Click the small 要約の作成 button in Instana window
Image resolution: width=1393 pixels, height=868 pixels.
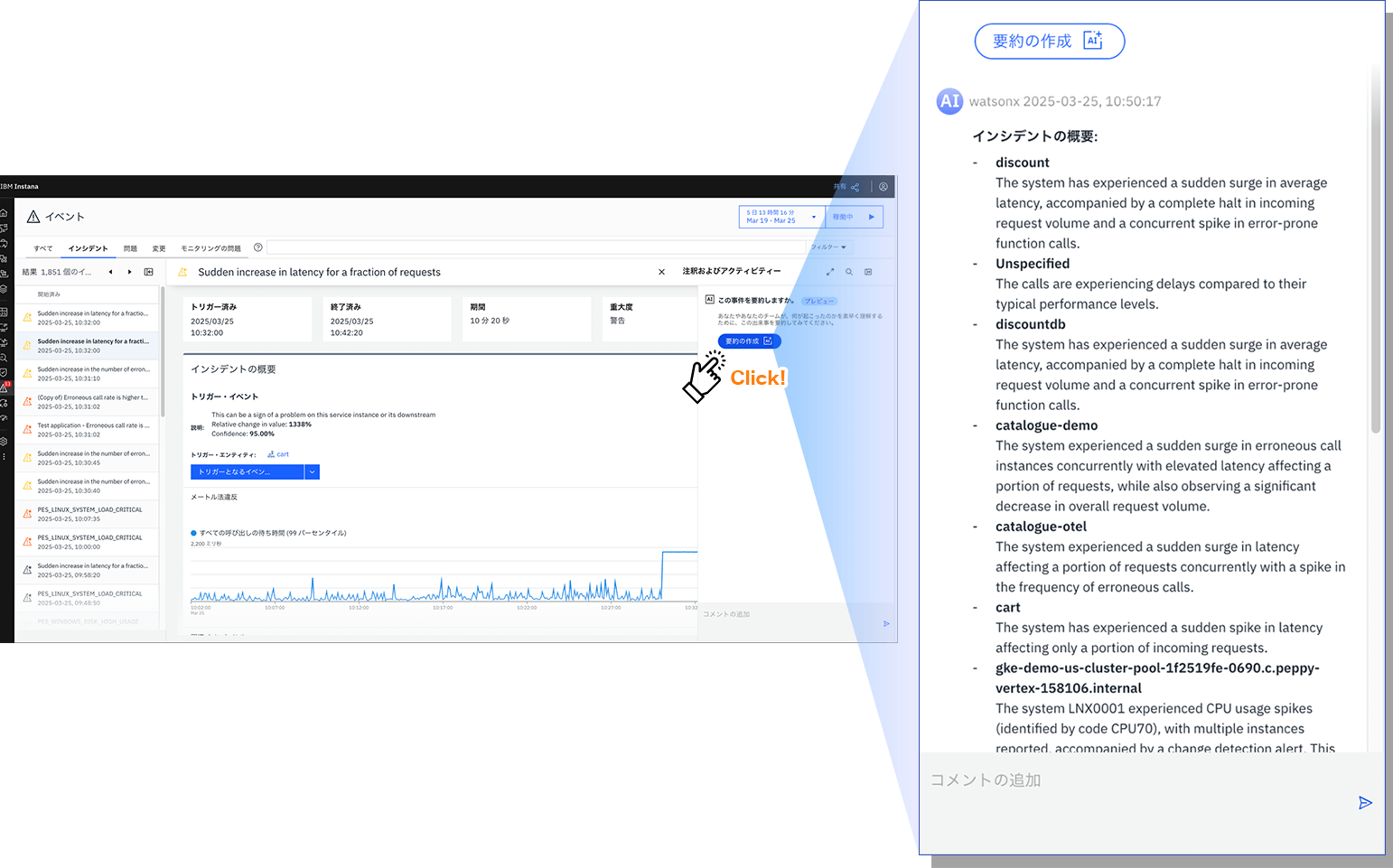pyautogui.click(x=749, y=341)
